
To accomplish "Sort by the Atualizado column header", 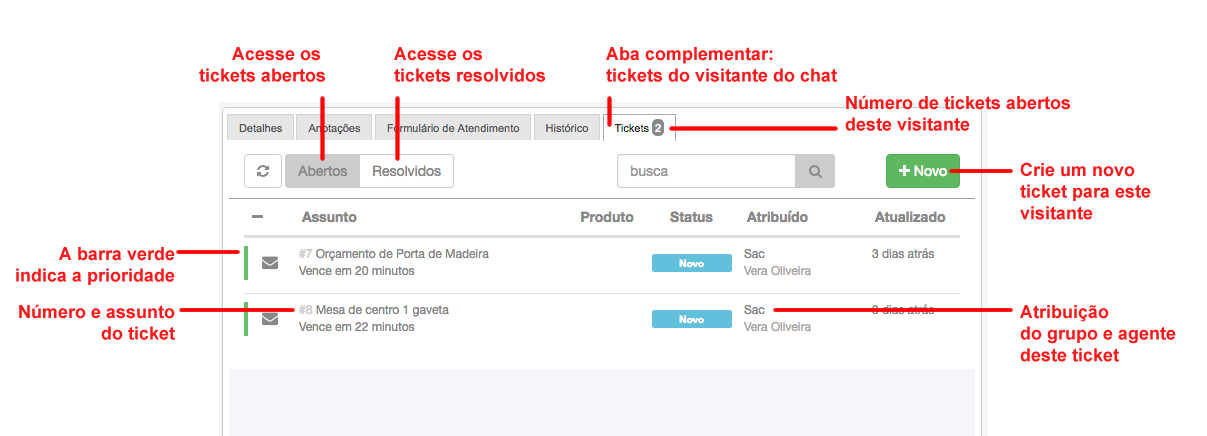I will 910,217.
